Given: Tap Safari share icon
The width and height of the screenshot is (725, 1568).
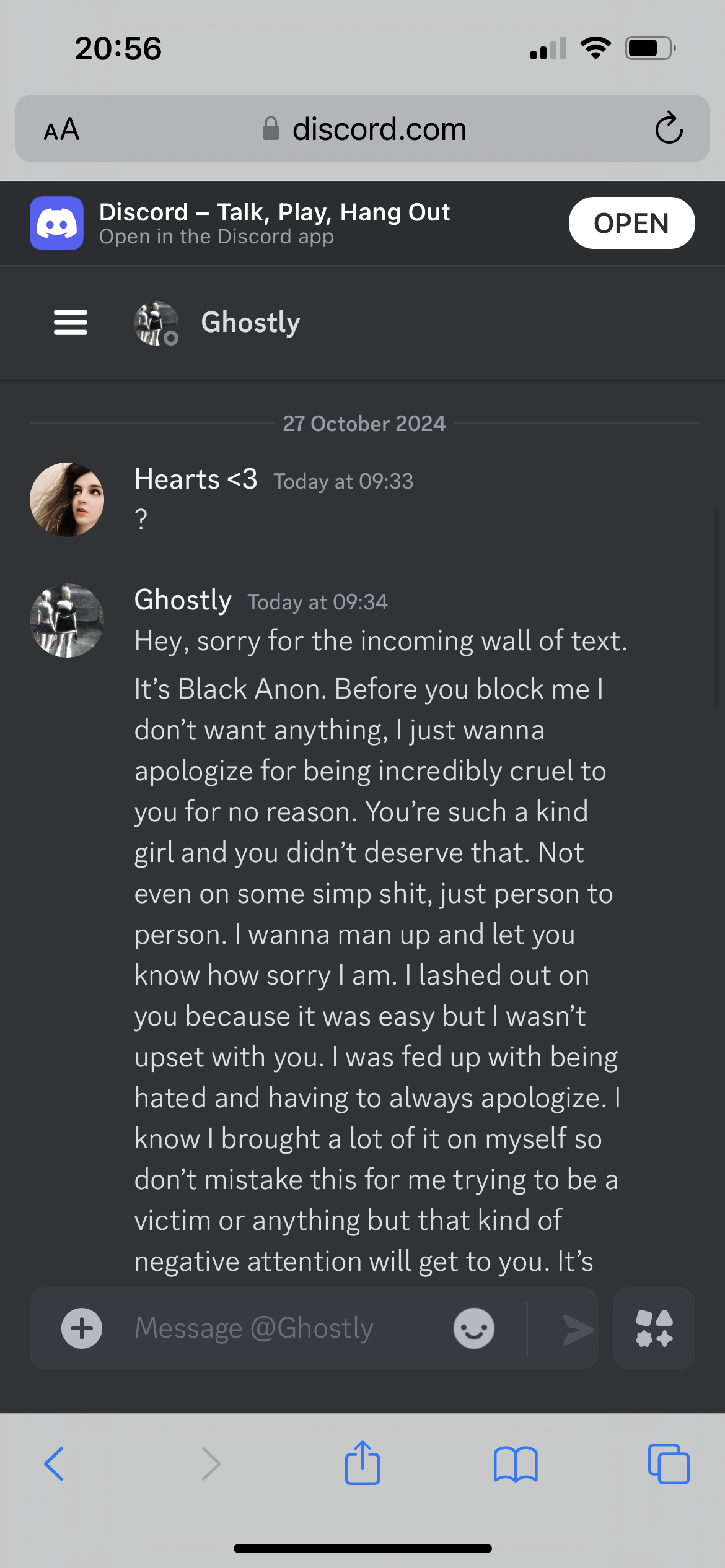Looking at the screenshot, I should 362,1463.
